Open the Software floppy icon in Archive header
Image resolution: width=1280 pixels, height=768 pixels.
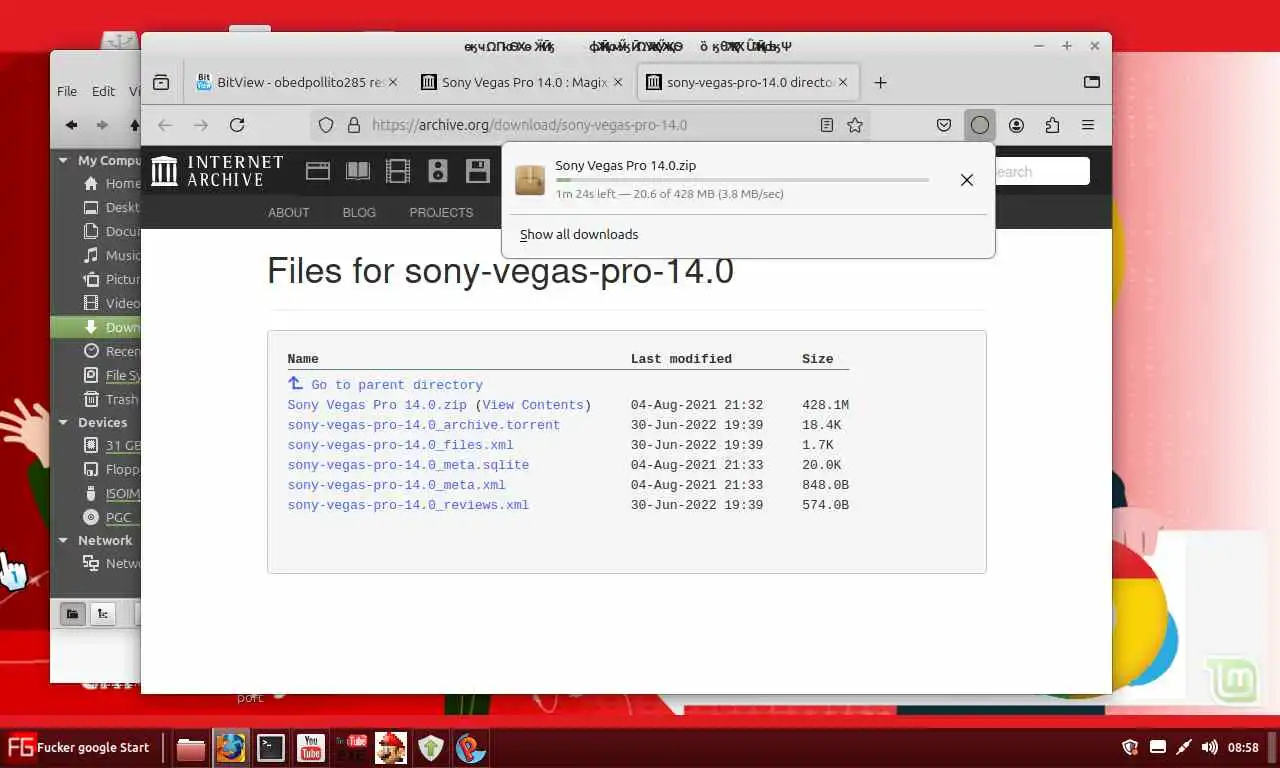click(x=478, y=171)
